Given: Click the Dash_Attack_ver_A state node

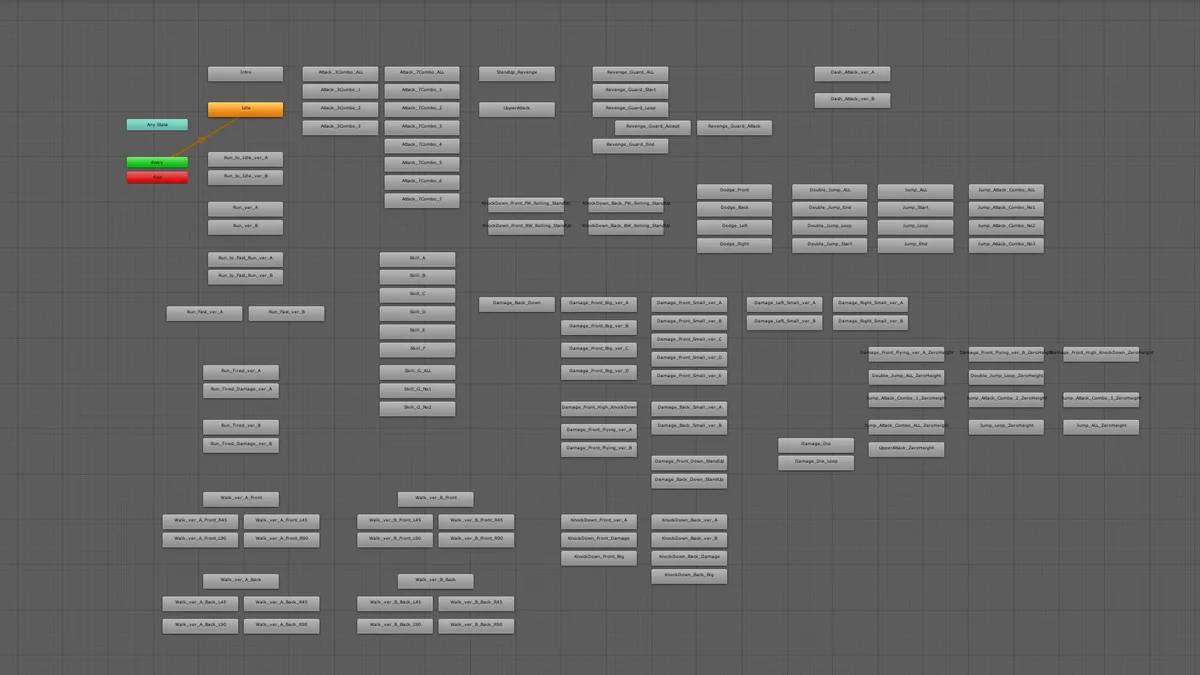Looking at the screenshot, I should click(x=852, y=73).
